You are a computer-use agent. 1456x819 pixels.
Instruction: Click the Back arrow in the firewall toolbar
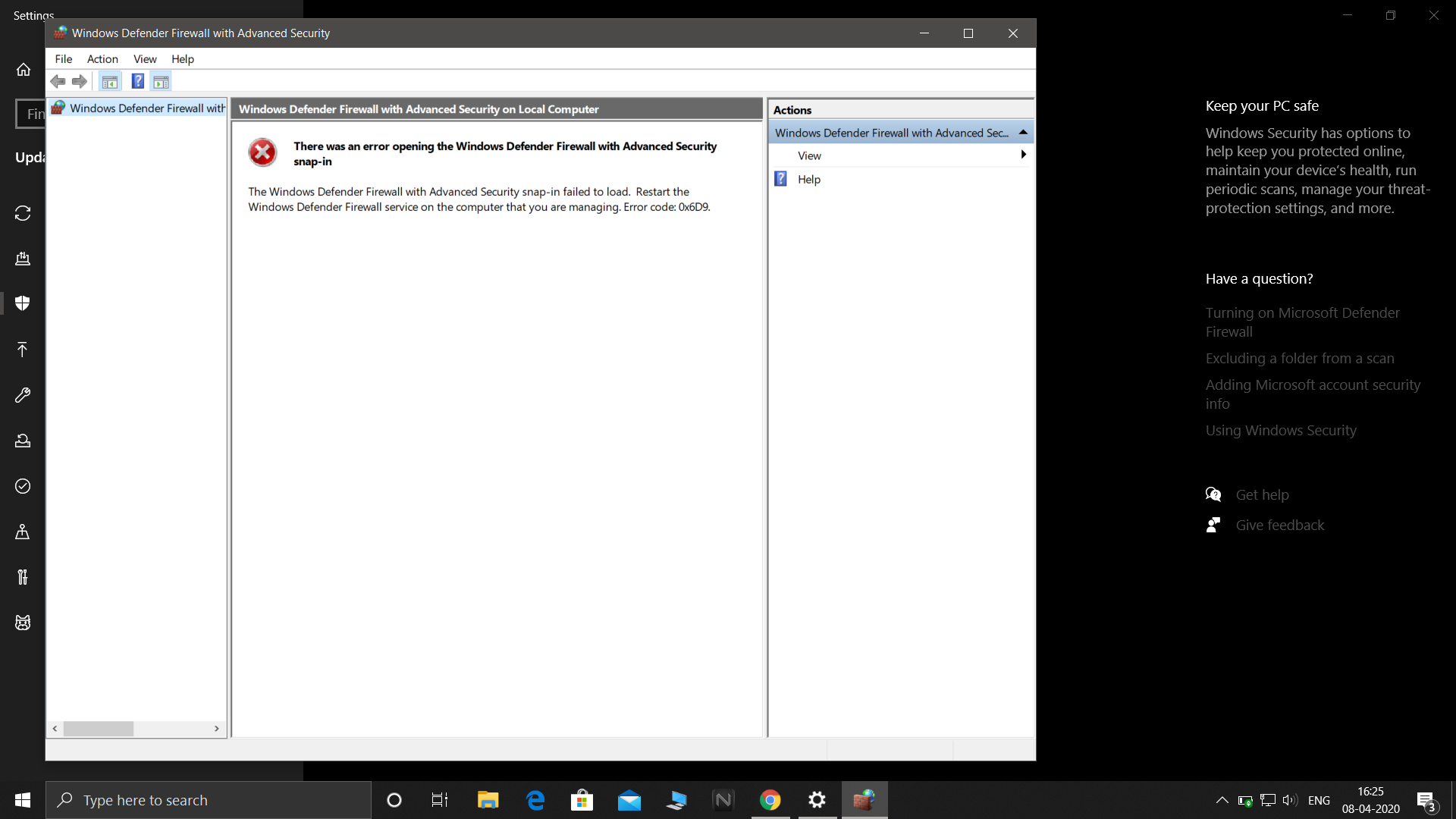58,81
